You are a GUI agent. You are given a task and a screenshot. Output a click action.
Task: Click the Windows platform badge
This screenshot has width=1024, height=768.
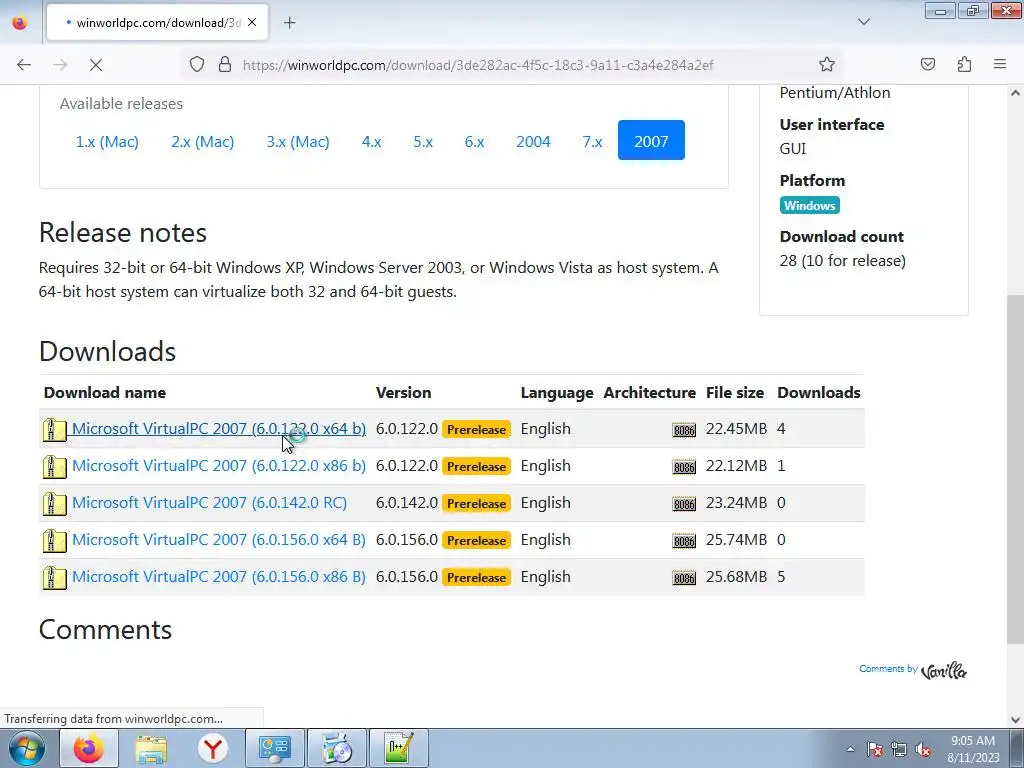(x=809, y=206)
